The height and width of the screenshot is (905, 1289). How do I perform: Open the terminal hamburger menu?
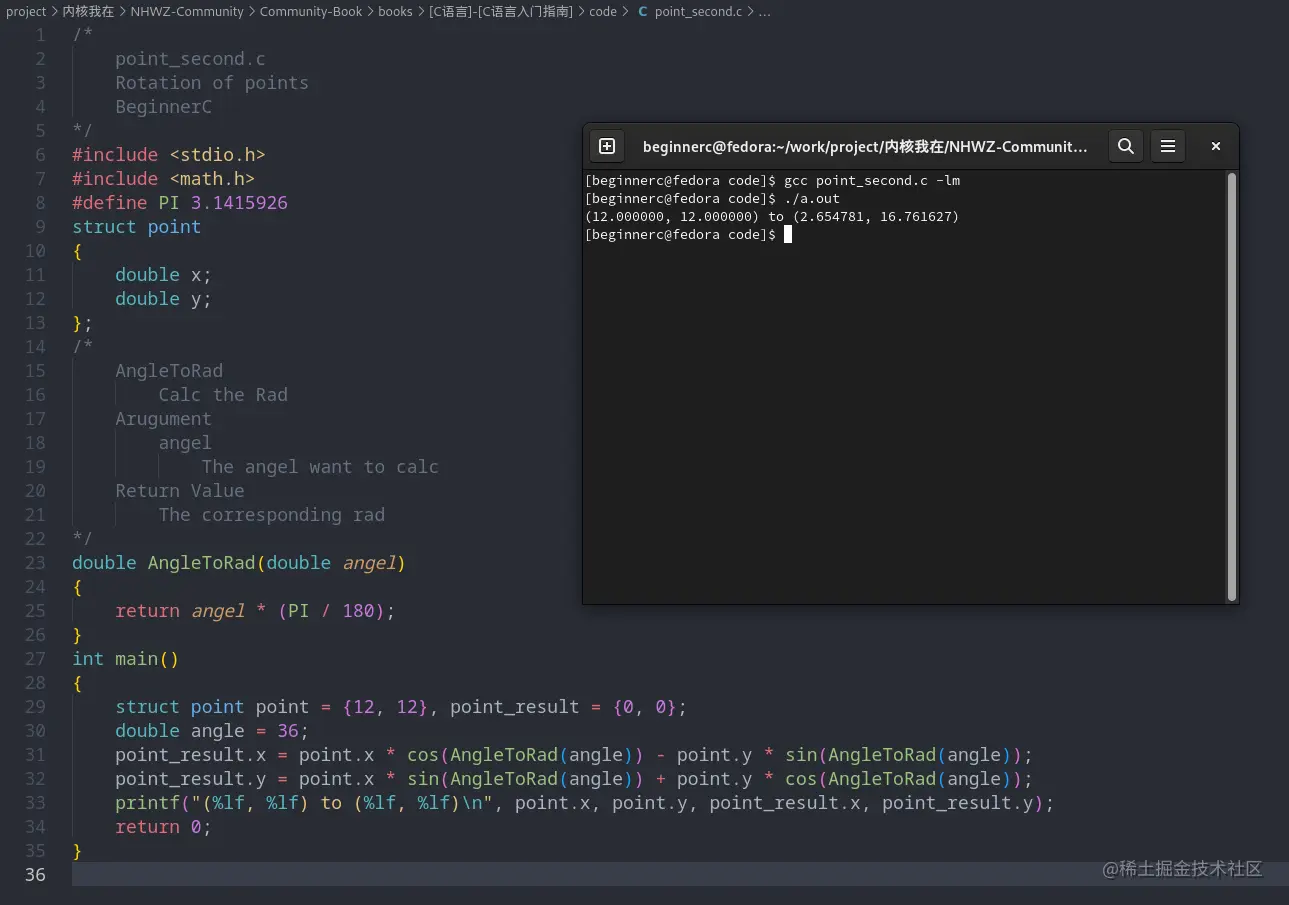tap(1168, 146)
